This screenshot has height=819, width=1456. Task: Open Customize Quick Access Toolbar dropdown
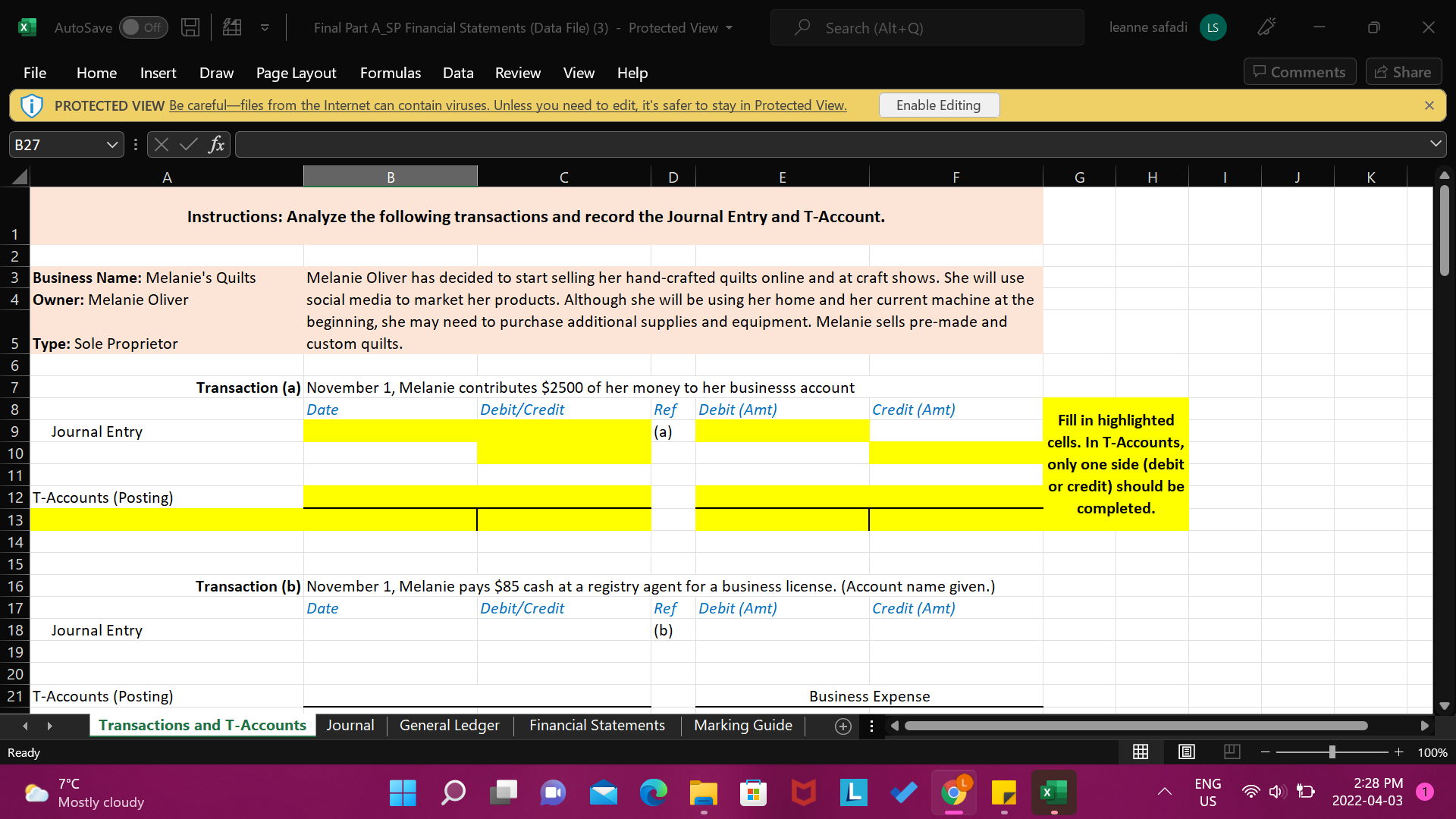[x=264, y=27]
